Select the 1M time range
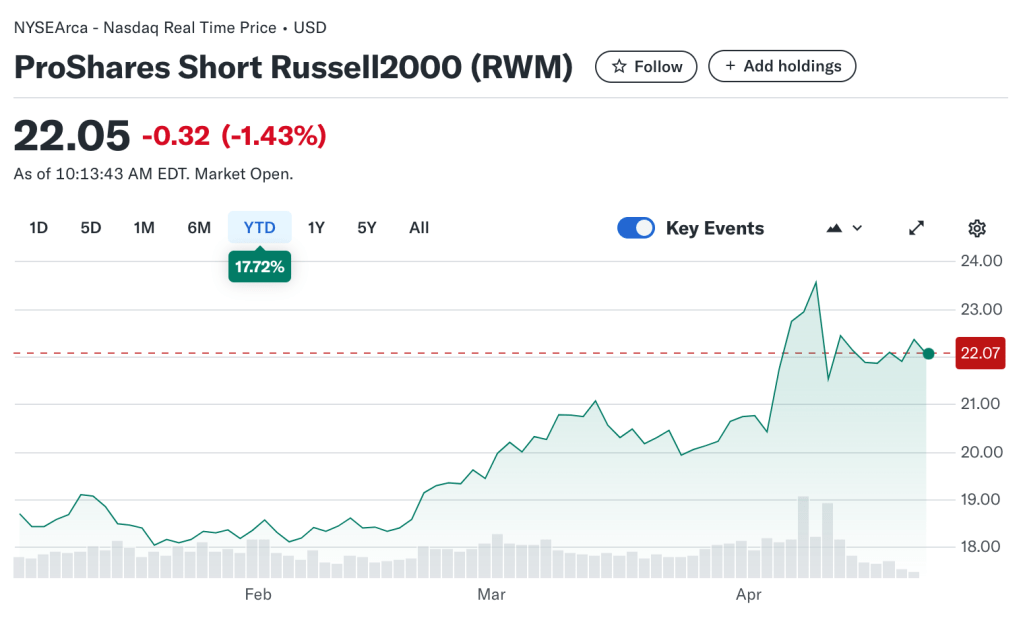Viewport: 1023px width, 624px height. point(144,228)
